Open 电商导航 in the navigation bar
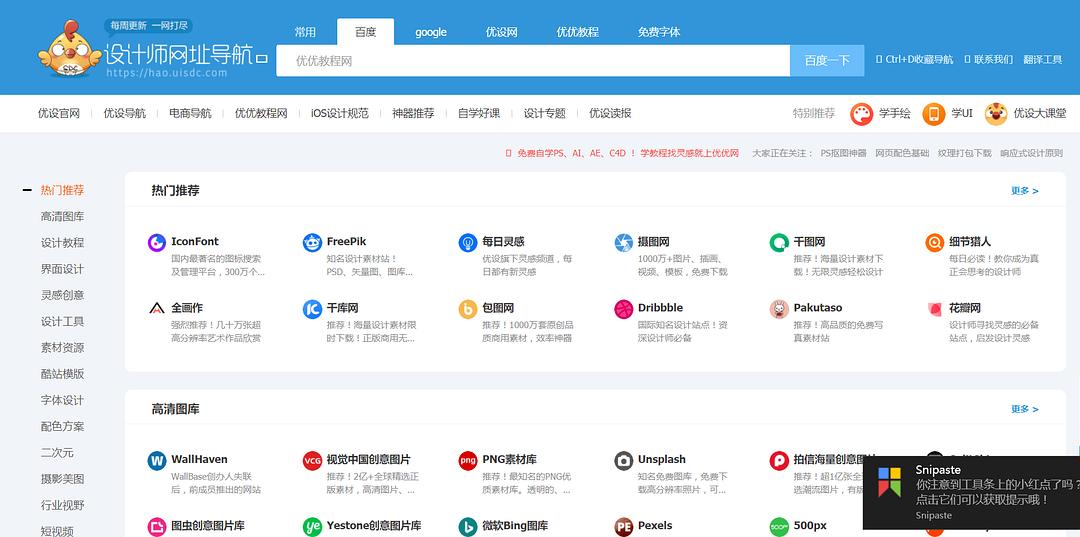 click(190, 114)
